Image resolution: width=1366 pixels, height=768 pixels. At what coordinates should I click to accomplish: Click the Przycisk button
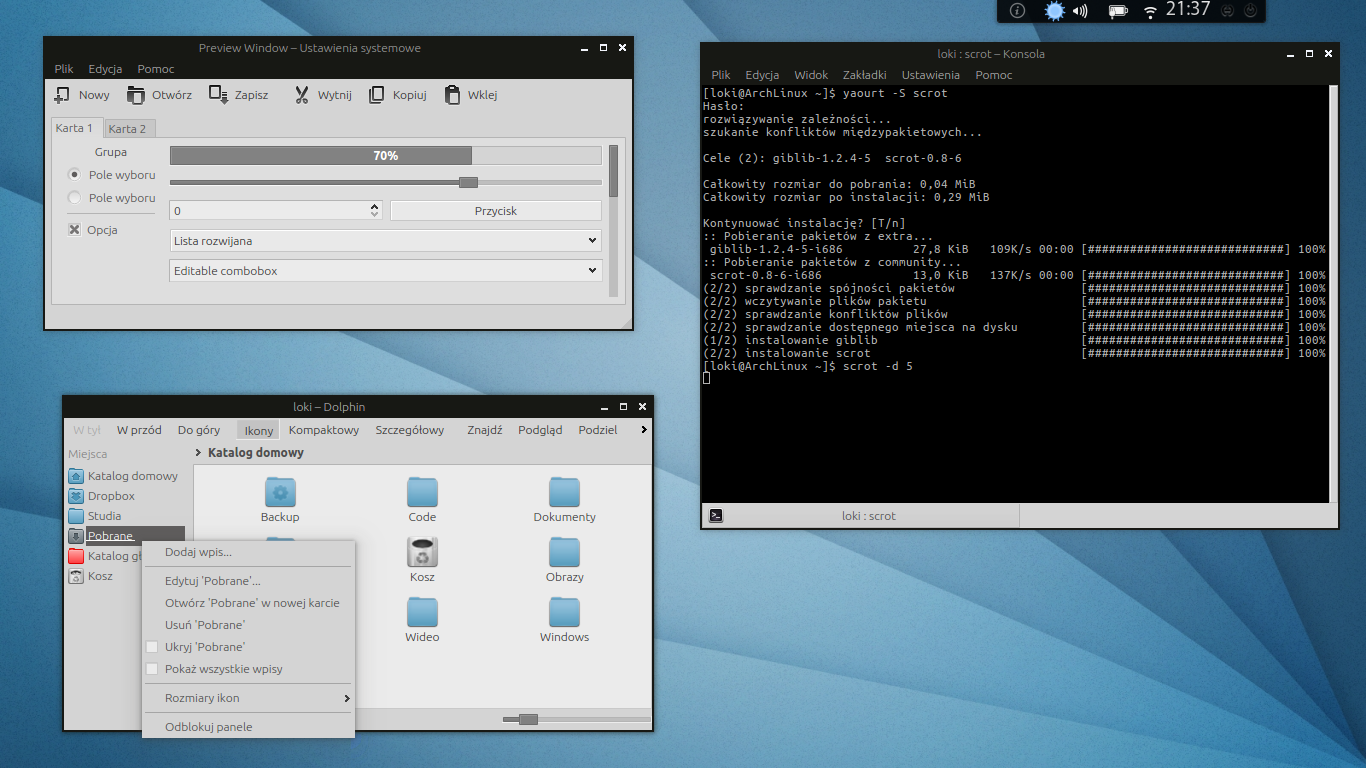(496, 211)
